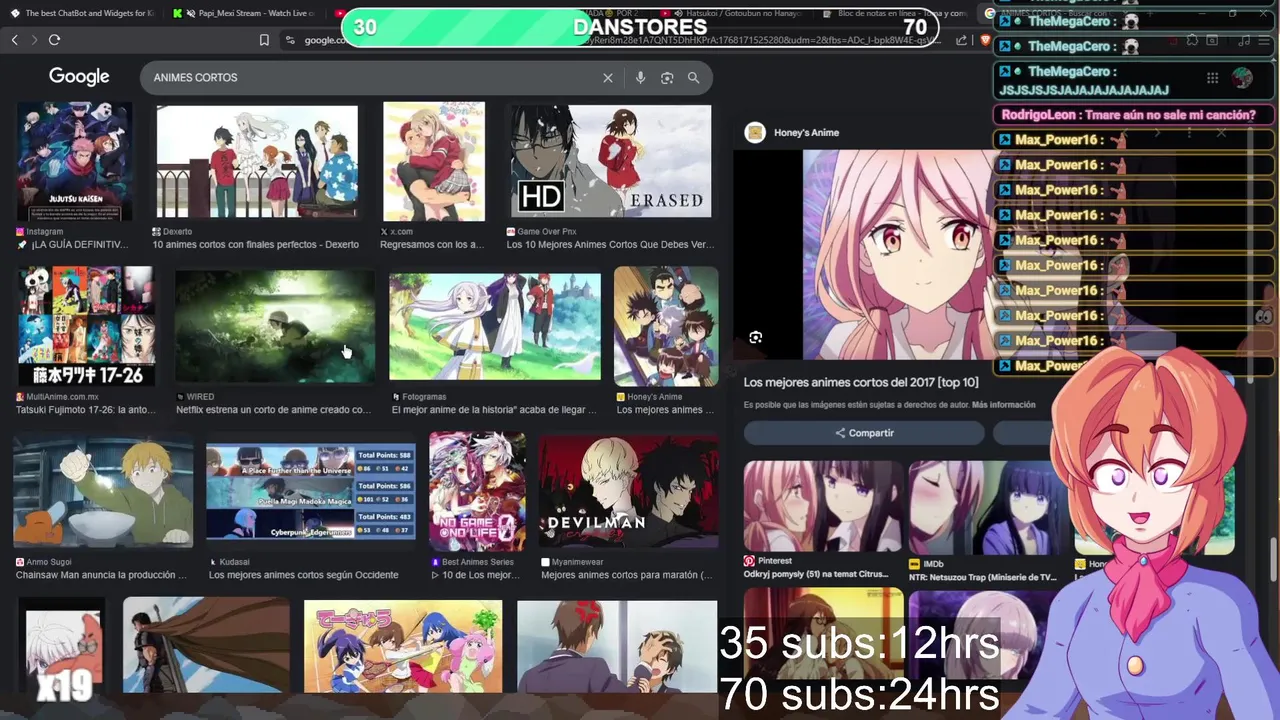Submit search with magnifier icon
This screenshot has width=1280, height=720.
pyautogui.click(x=693, y=78)
